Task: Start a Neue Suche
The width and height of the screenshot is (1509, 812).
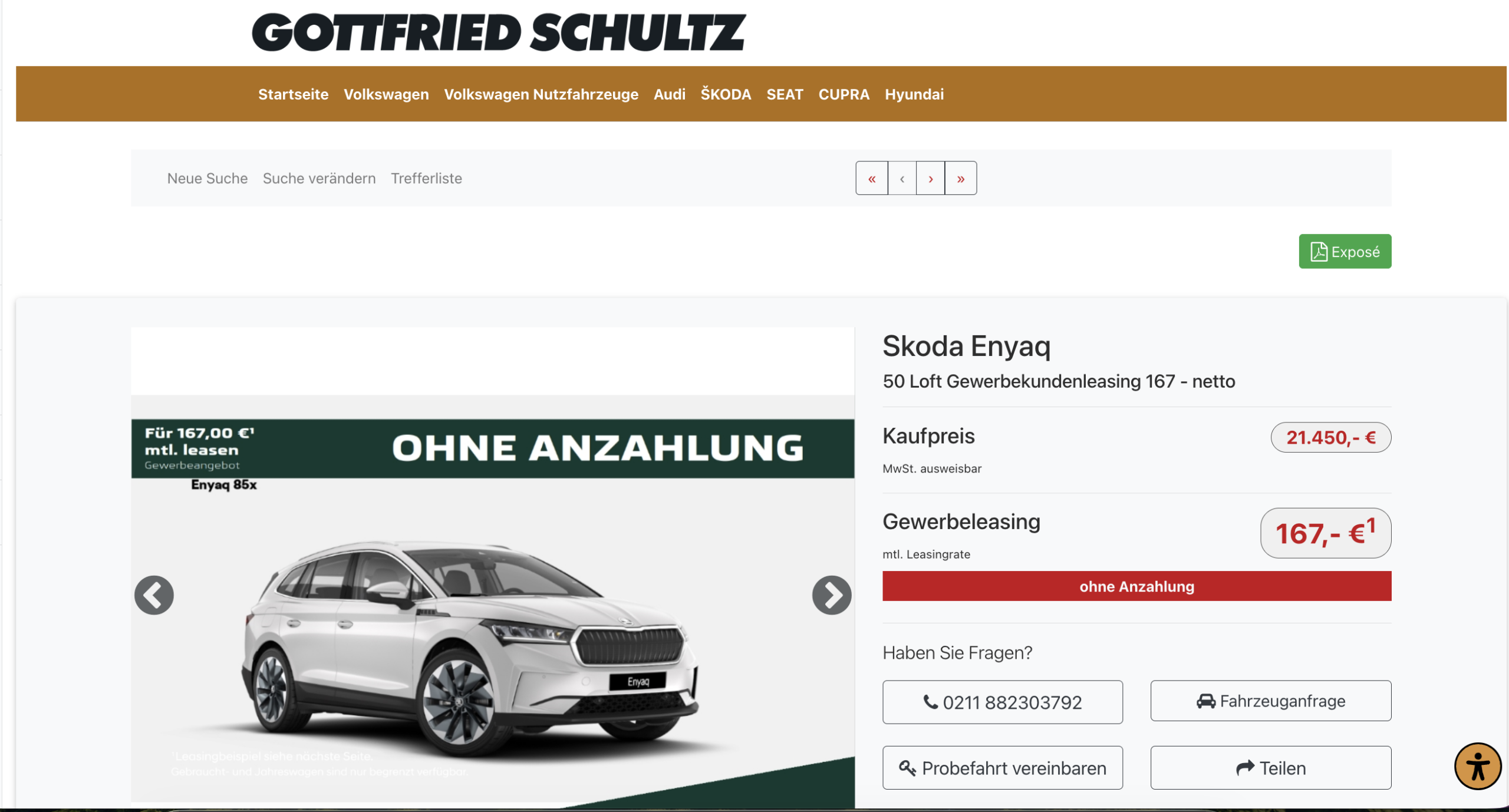Action: point(207,179)
